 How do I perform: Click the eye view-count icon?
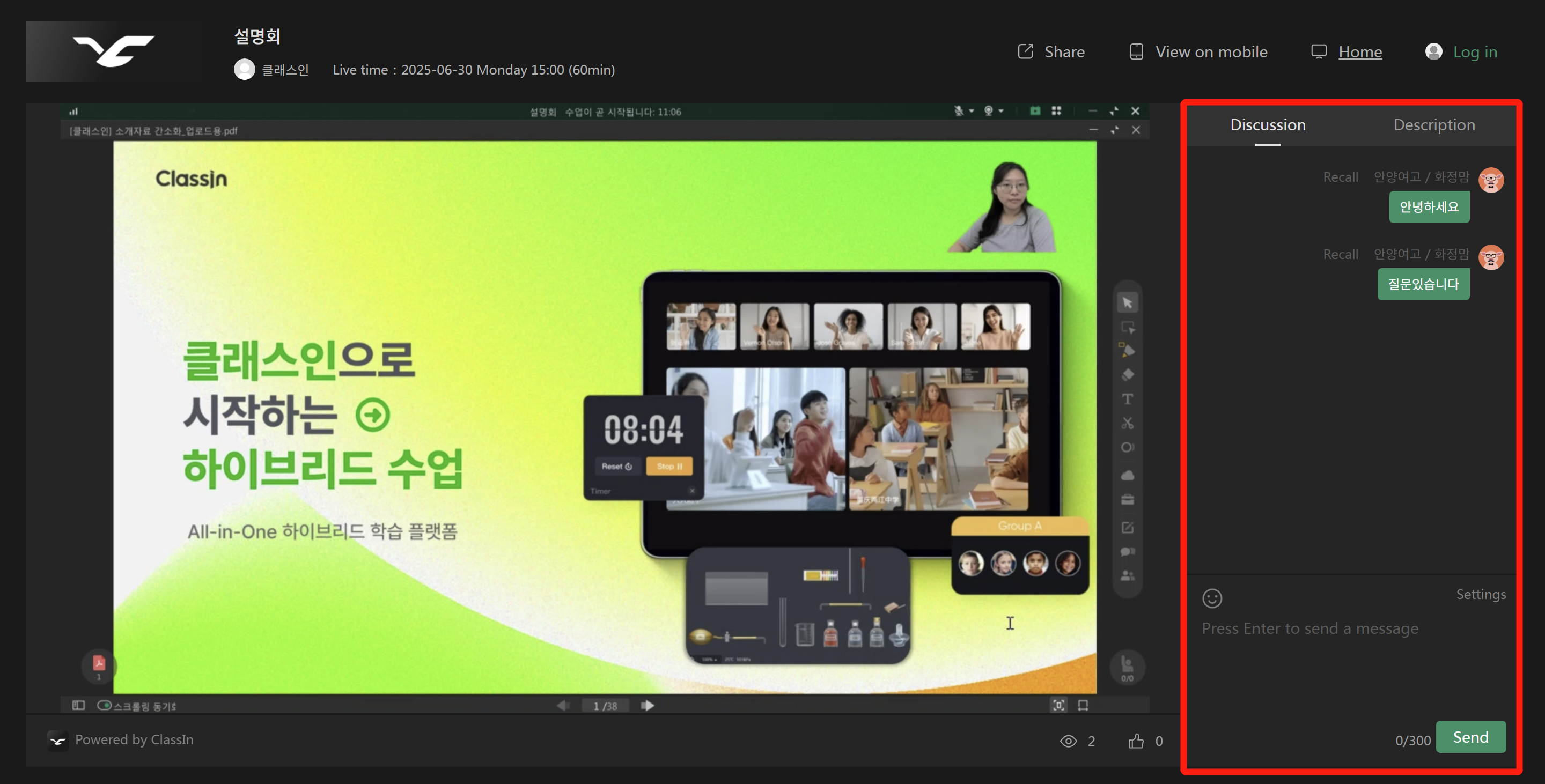coord(1068,742)
